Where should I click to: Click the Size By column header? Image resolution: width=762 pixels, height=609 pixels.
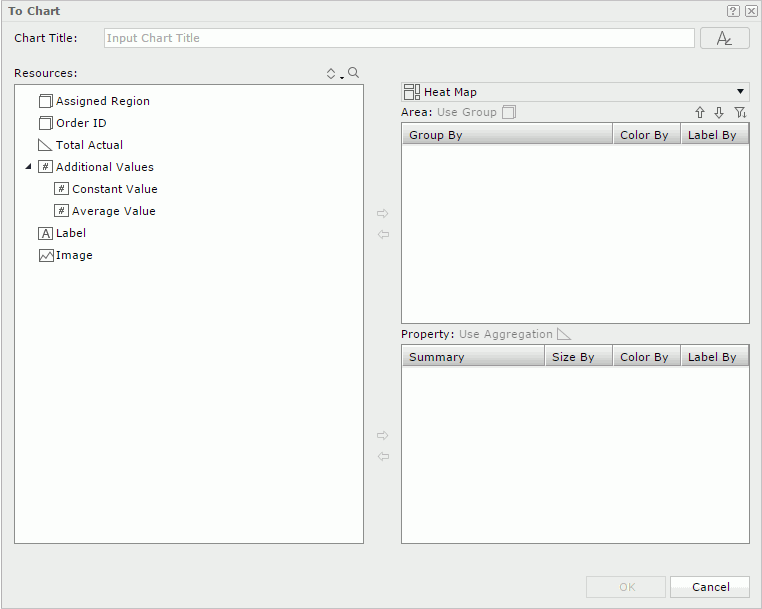pyautogui.click(x=578, y=357)
